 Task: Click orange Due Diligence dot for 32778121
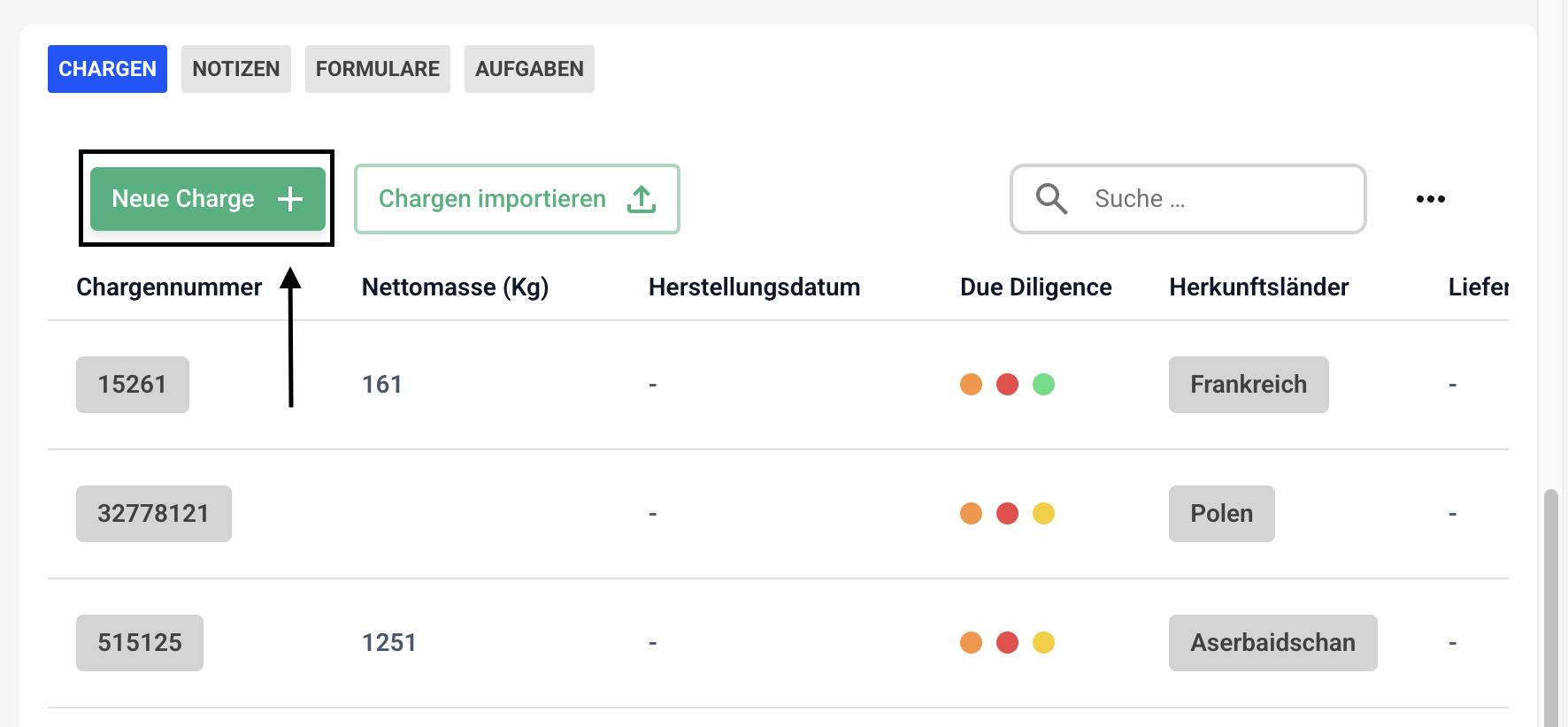[x=971, y=514]
